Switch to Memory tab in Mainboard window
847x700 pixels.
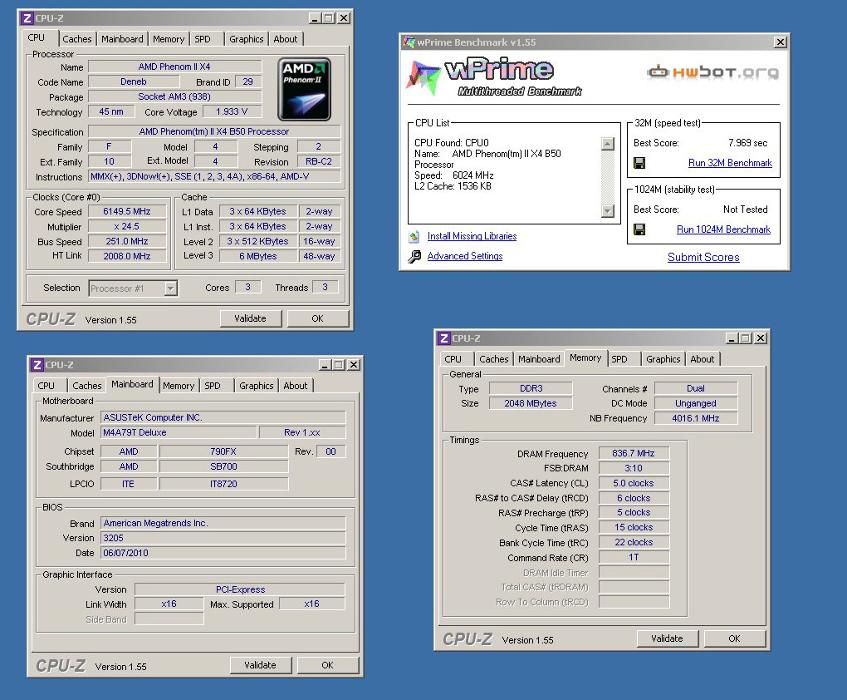178,386
